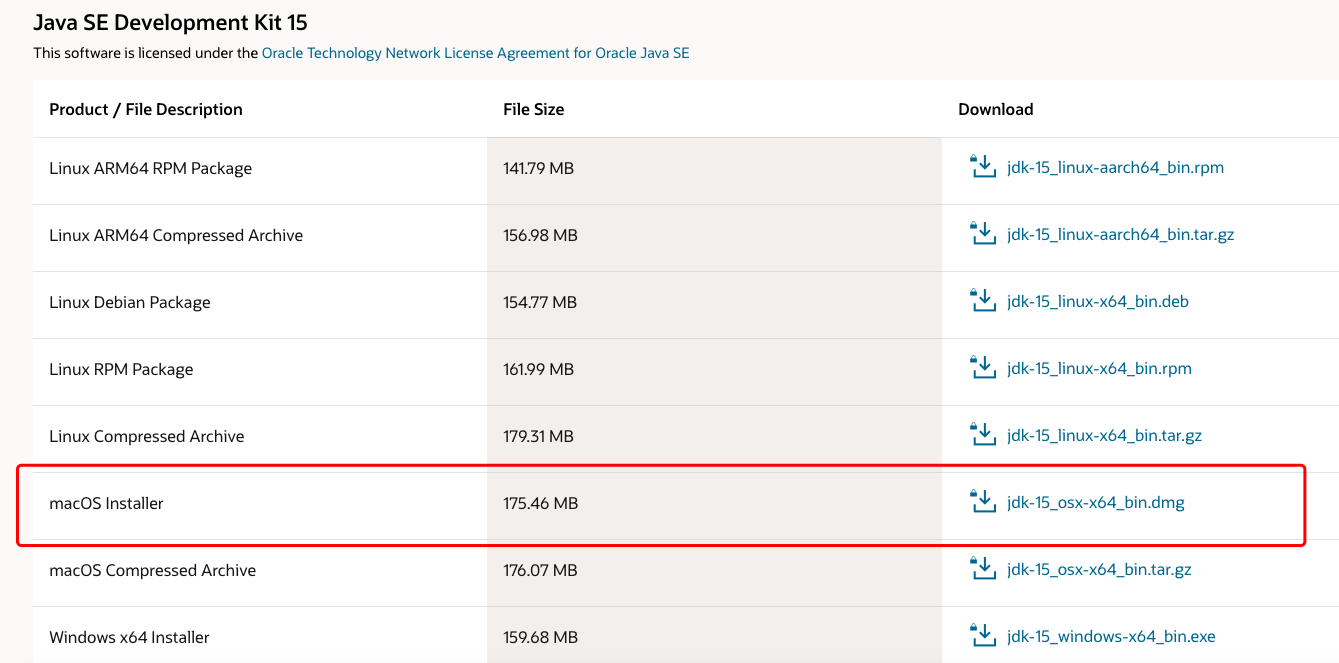
Task: Click download icon beside jdk-15_linux-aarch64_bin.tar.gz
Action: (x=984, y=233)
